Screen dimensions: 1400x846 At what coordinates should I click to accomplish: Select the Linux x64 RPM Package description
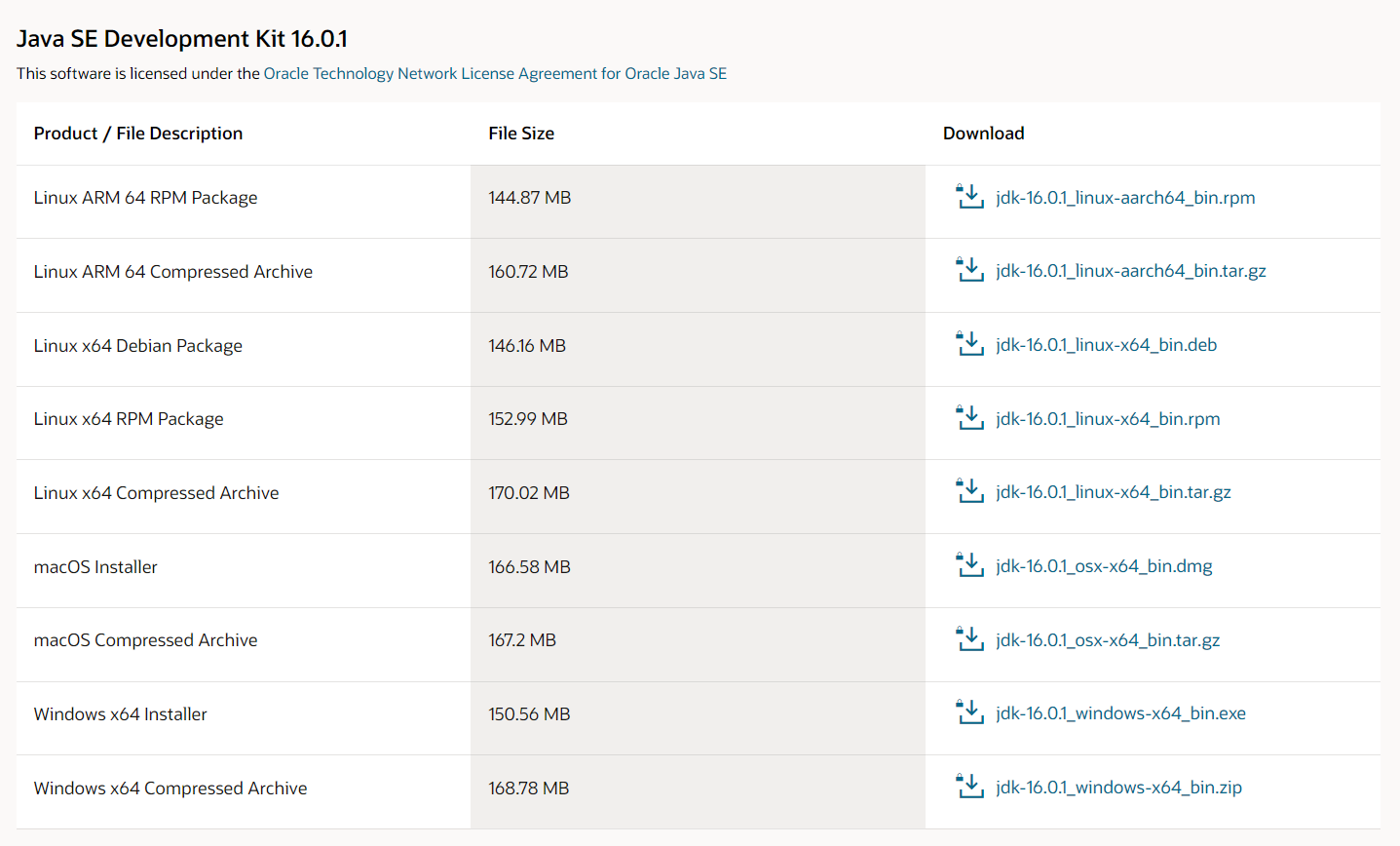click(x=129, y=419)
